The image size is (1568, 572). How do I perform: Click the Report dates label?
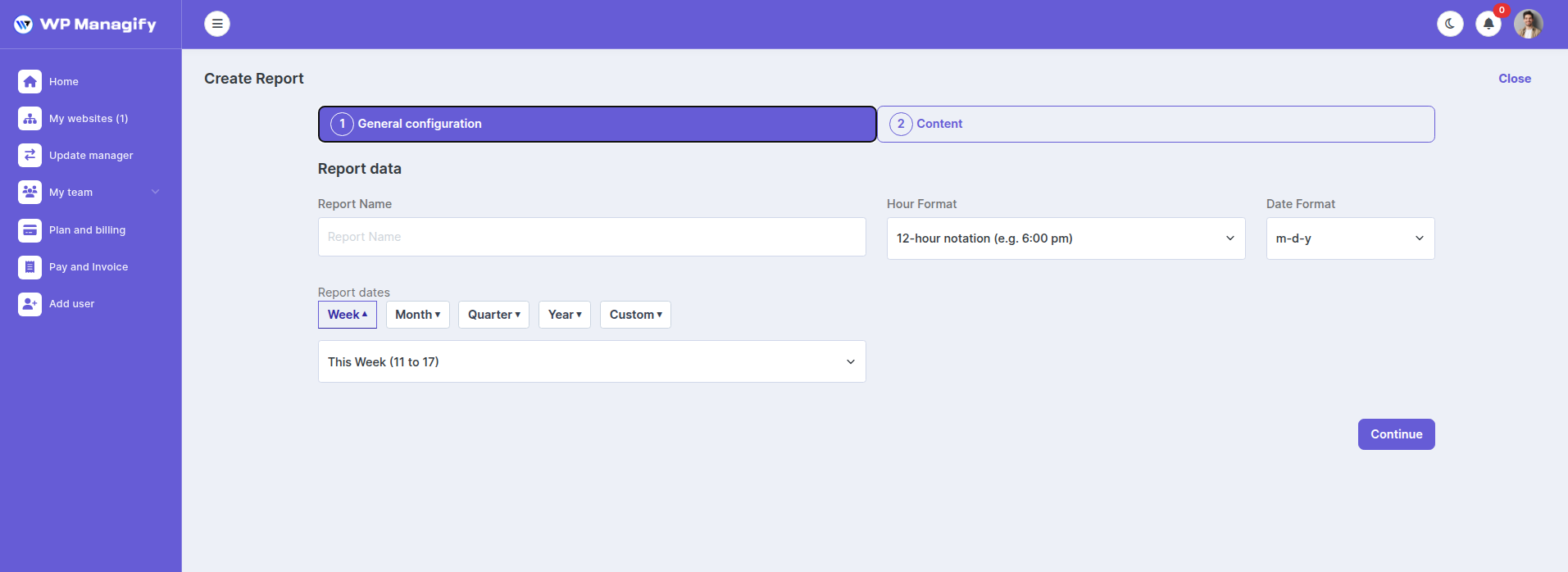point(354,293)
